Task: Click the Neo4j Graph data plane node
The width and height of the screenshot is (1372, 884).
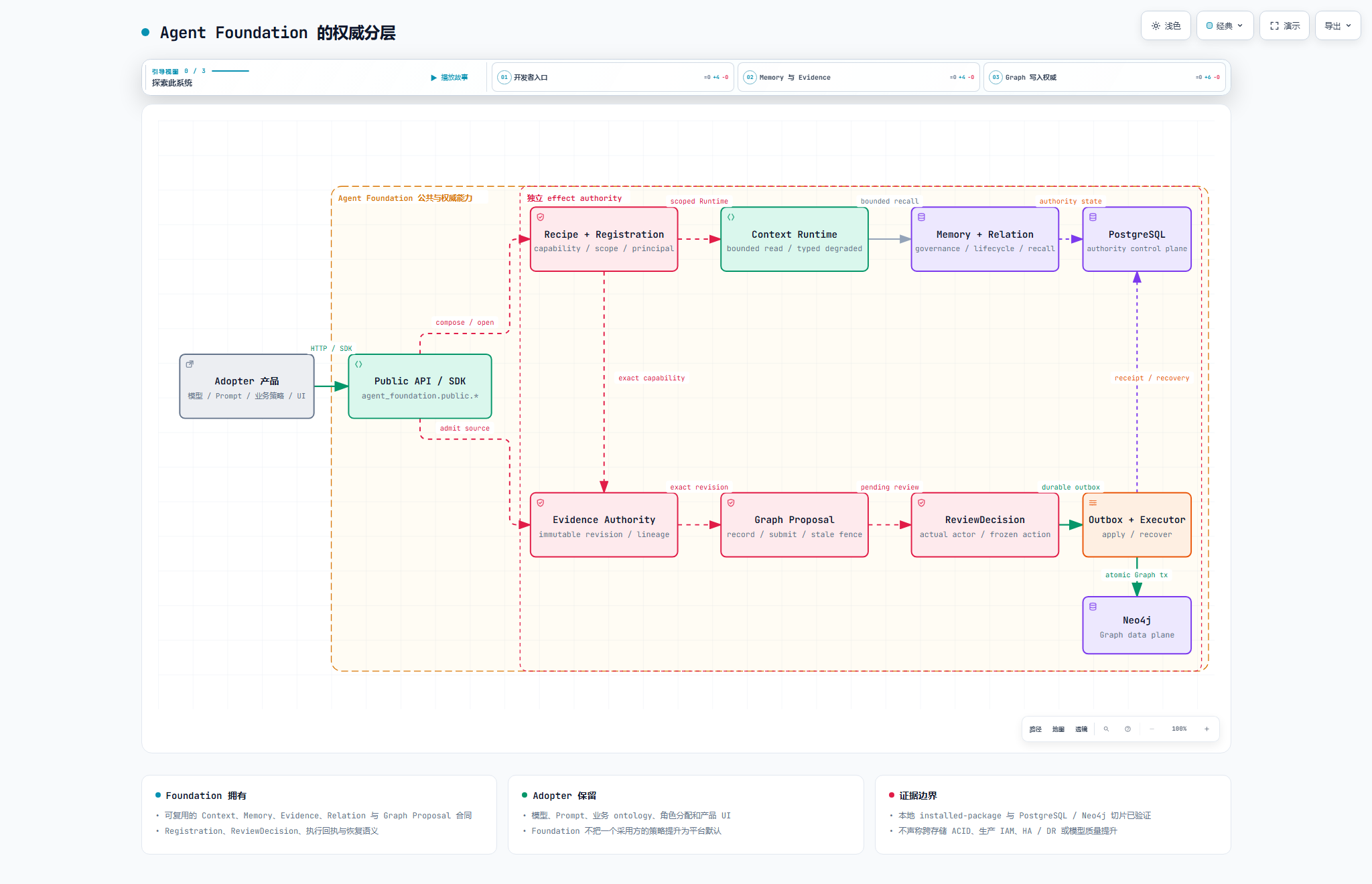Action: [1137, 625]
